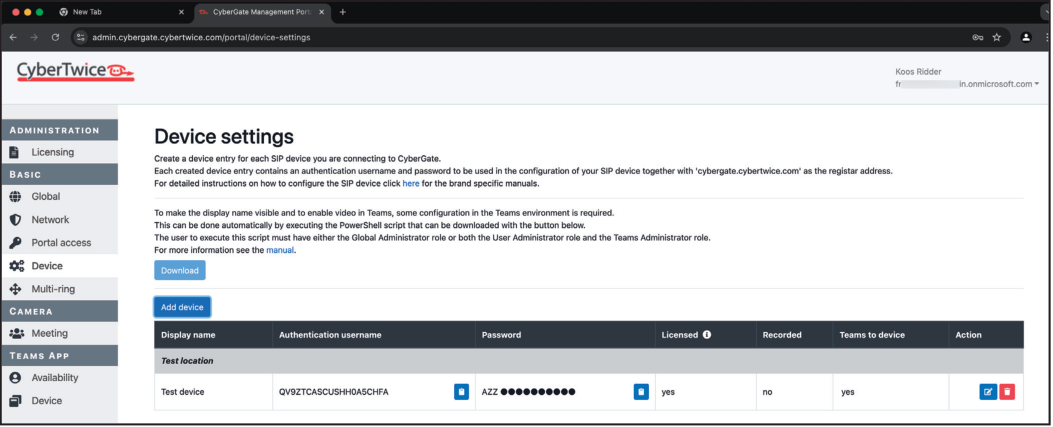Click the QV9ZTCASCUSHH0A5CHFA username text
This screenshot has height=427, width=1053.
(x=334, y=392)
